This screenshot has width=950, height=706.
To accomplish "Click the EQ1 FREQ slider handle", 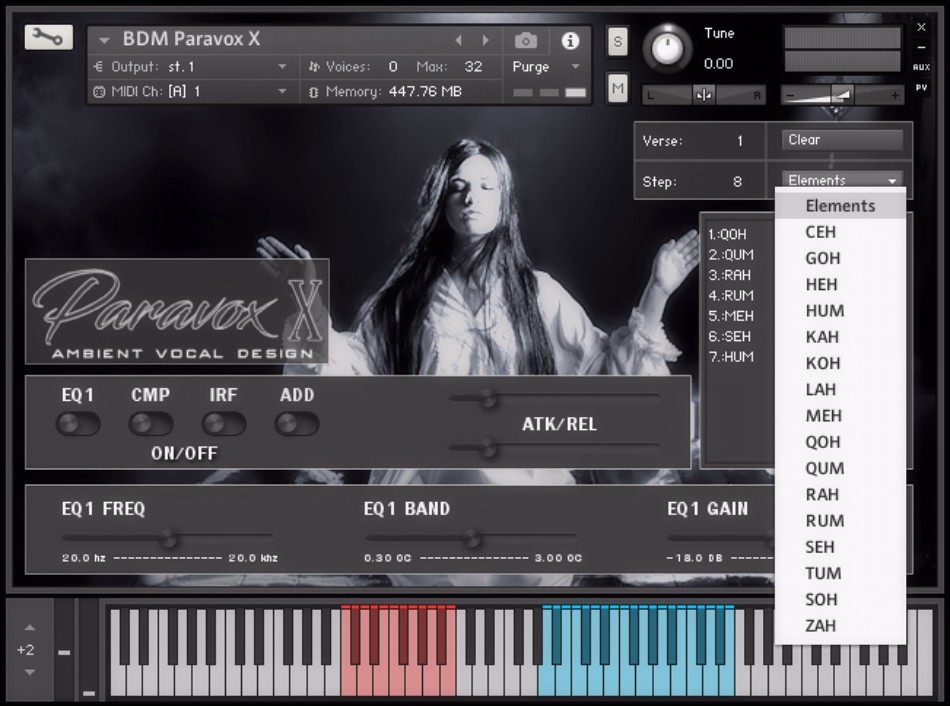I will tap(168, 538).
